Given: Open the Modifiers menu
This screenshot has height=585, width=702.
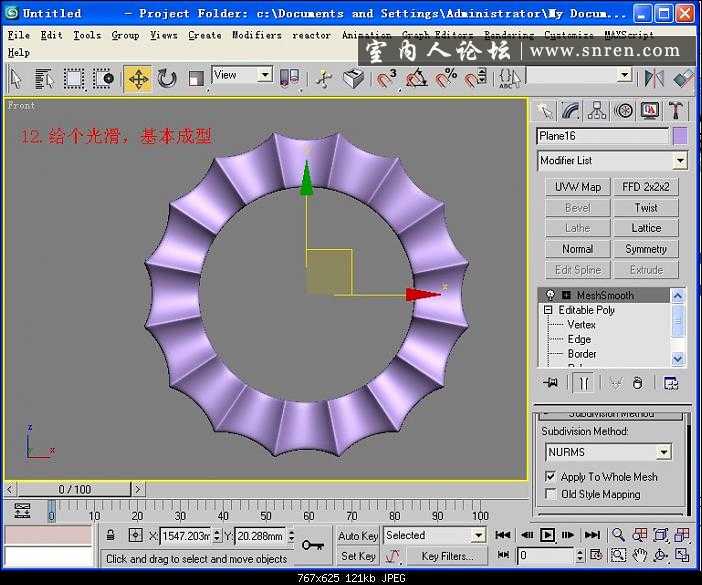Looking at the screenshot, I should [x=256, y=35].
